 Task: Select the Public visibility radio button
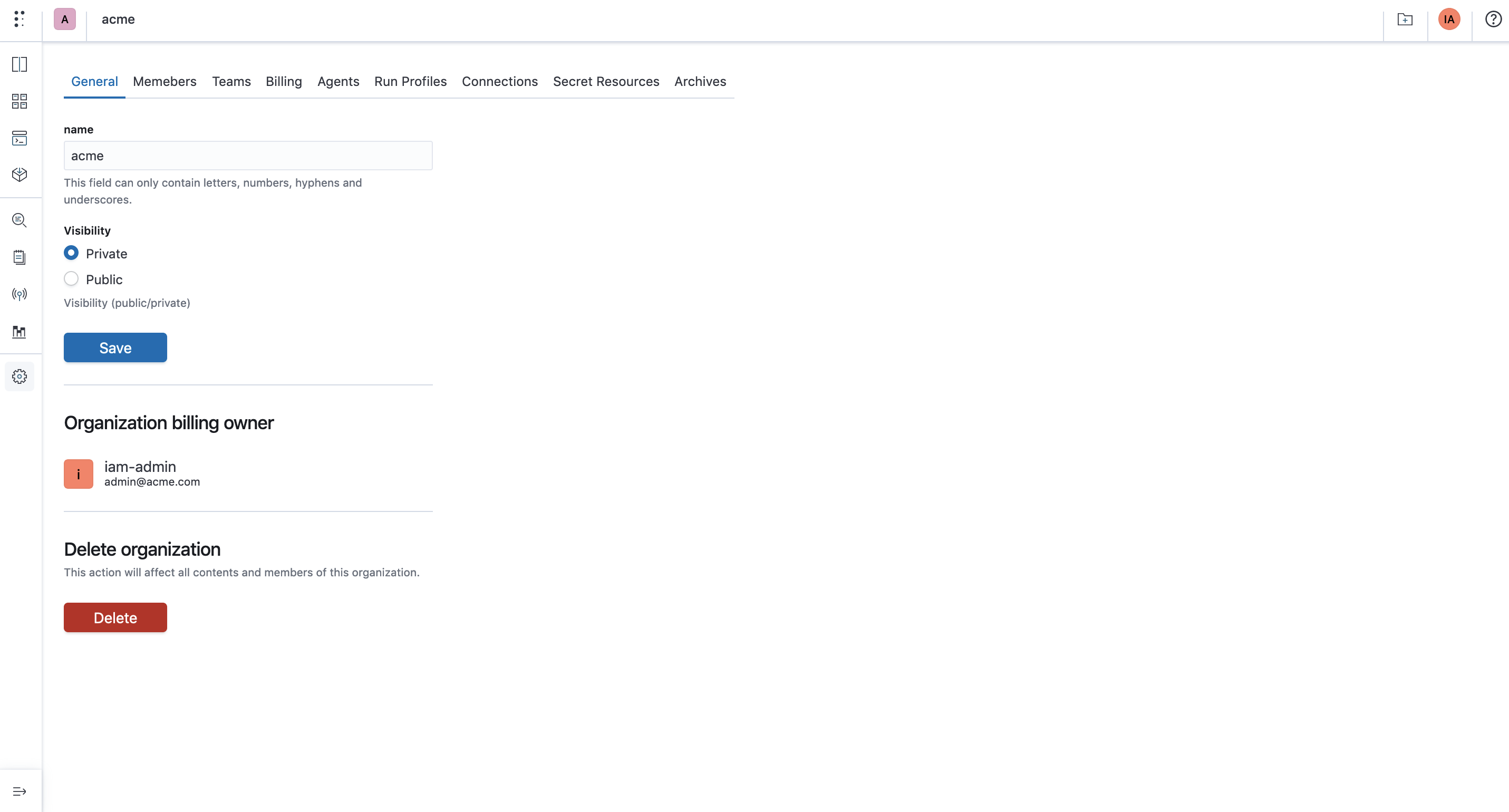click(71, 279)
